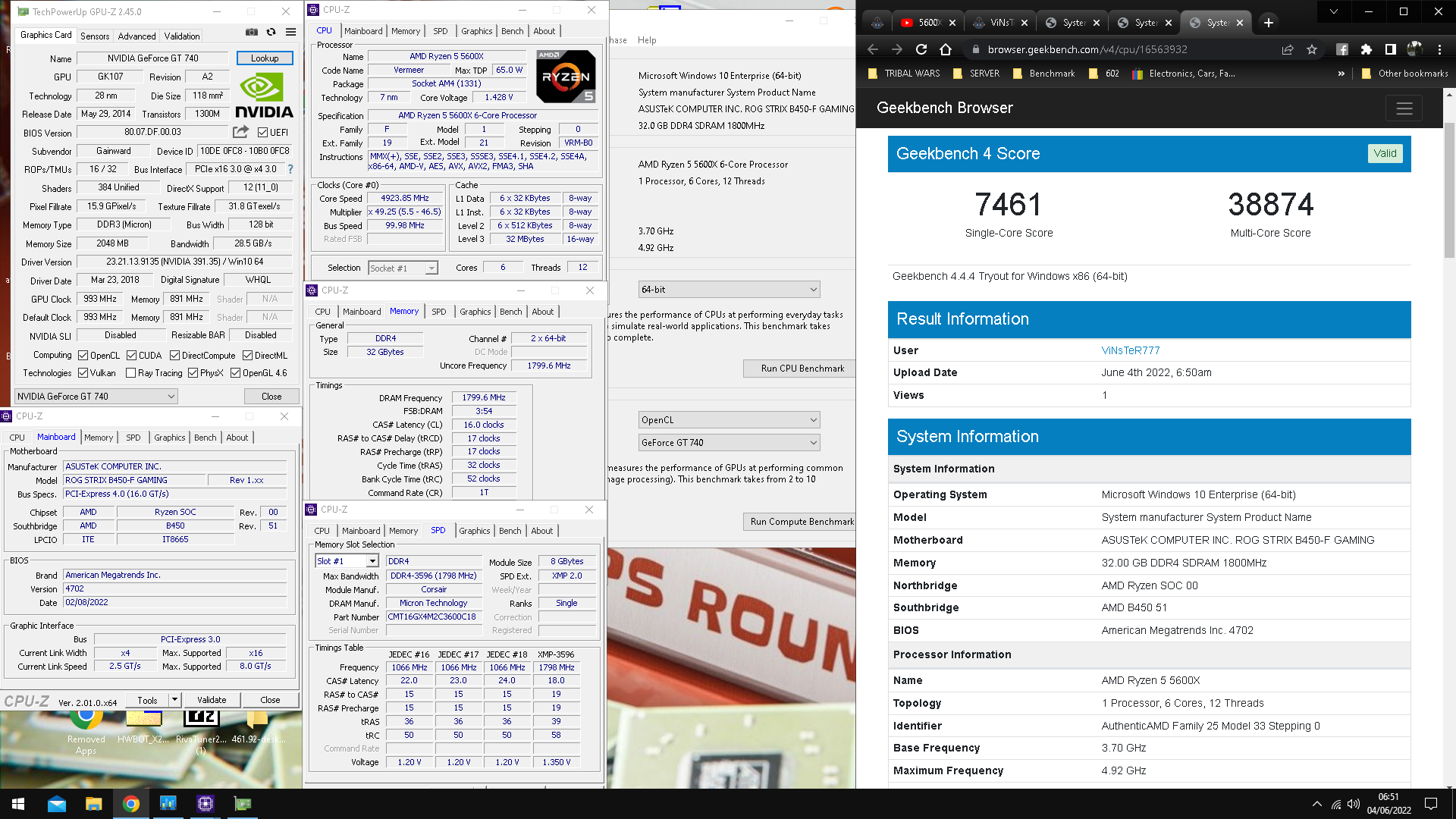The image size is (1456, 819).
Task: Toggle the DirectCompute checkbox
Action: coord(174,355)
